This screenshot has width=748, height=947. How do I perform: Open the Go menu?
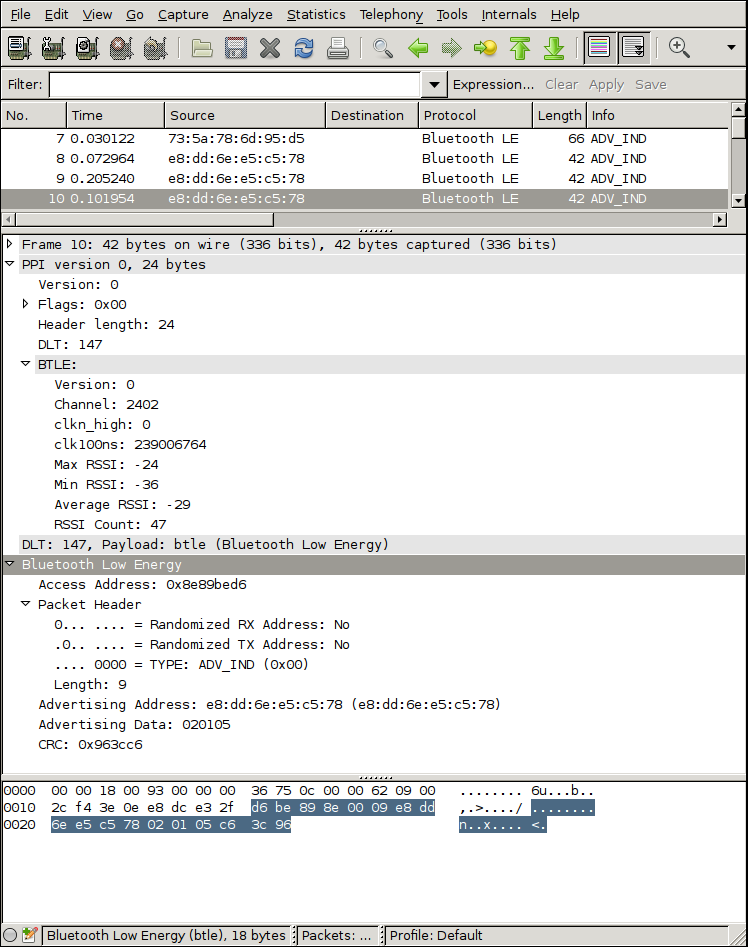(135, 14)
